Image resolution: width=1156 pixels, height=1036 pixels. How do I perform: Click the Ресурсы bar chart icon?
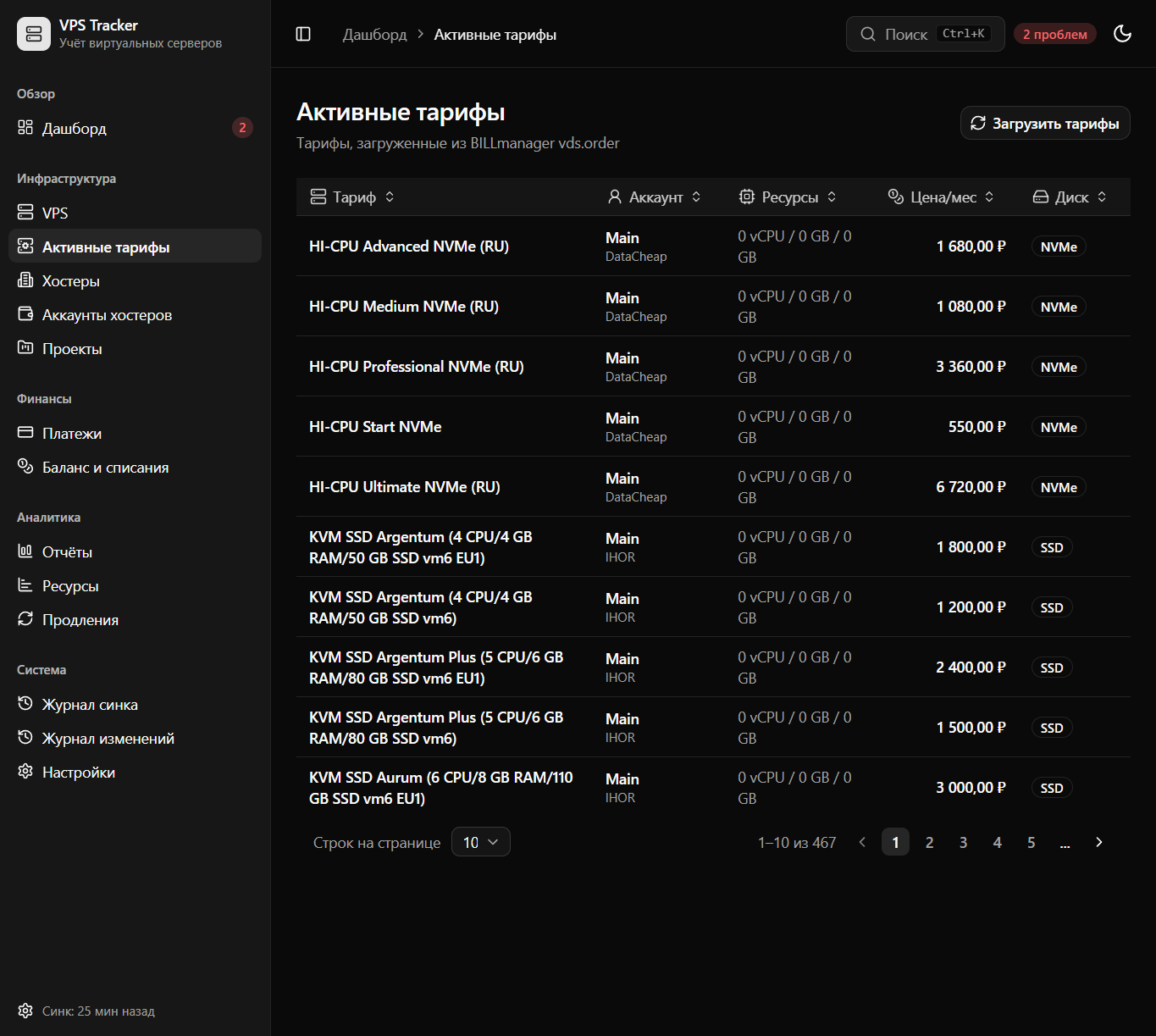pyautogui.click(x=25, y=585)
